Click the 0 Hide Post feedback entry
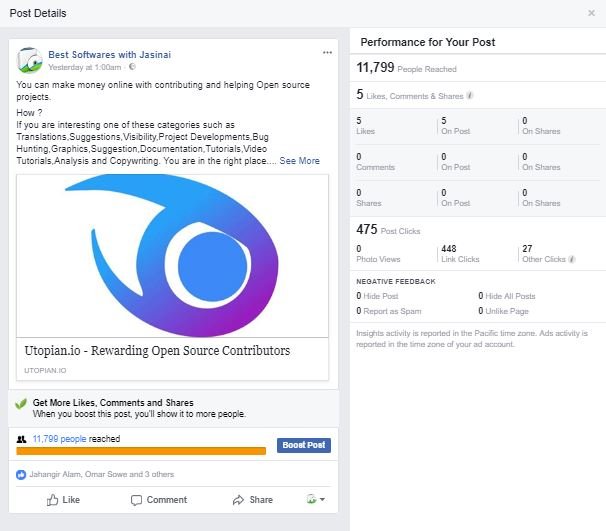Screen dimensions: 606x531 pyautogui.click(x=377, y=296)
